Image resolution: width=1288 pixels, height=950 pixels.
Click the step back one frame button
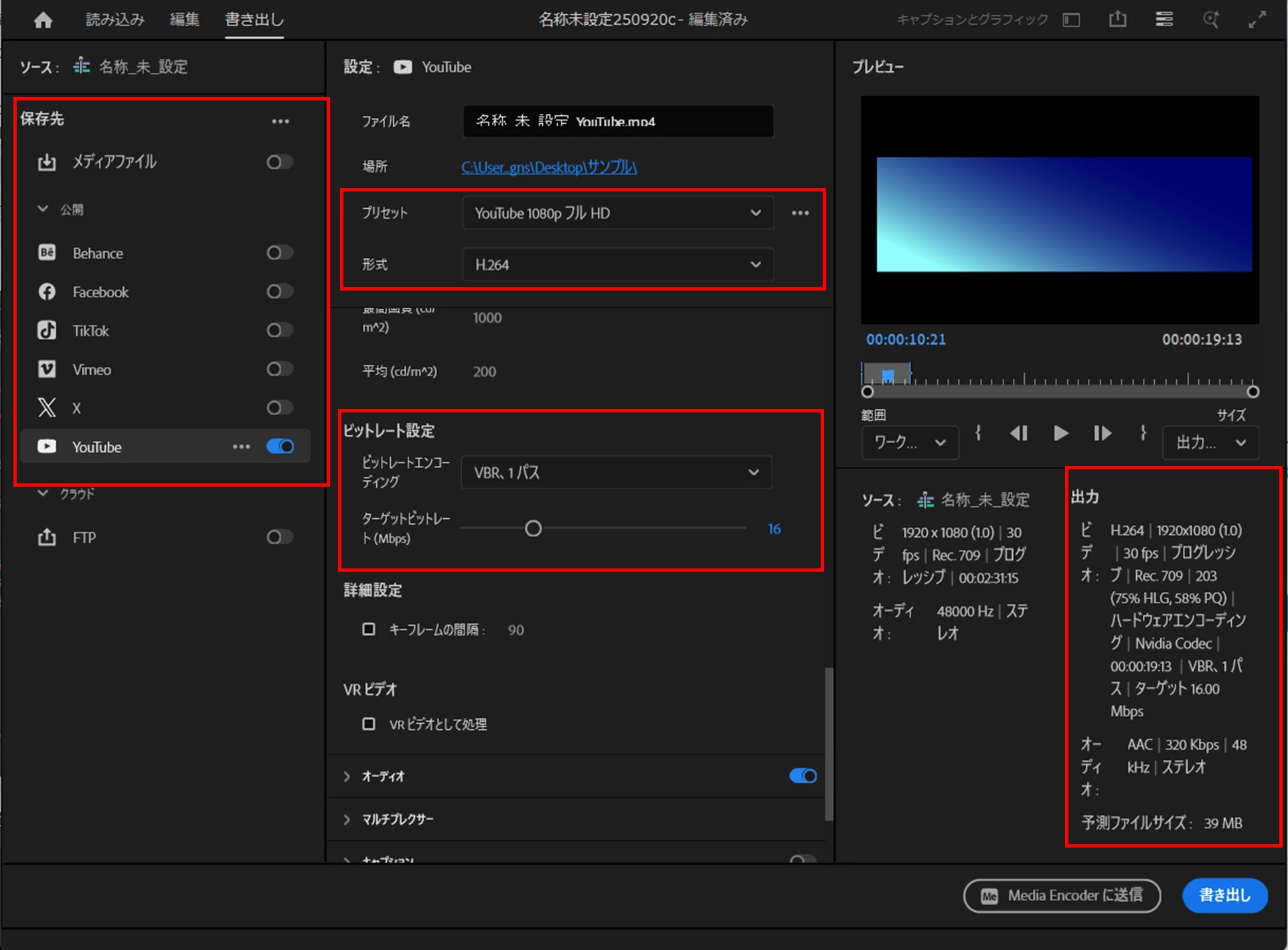click(1018, 434)
